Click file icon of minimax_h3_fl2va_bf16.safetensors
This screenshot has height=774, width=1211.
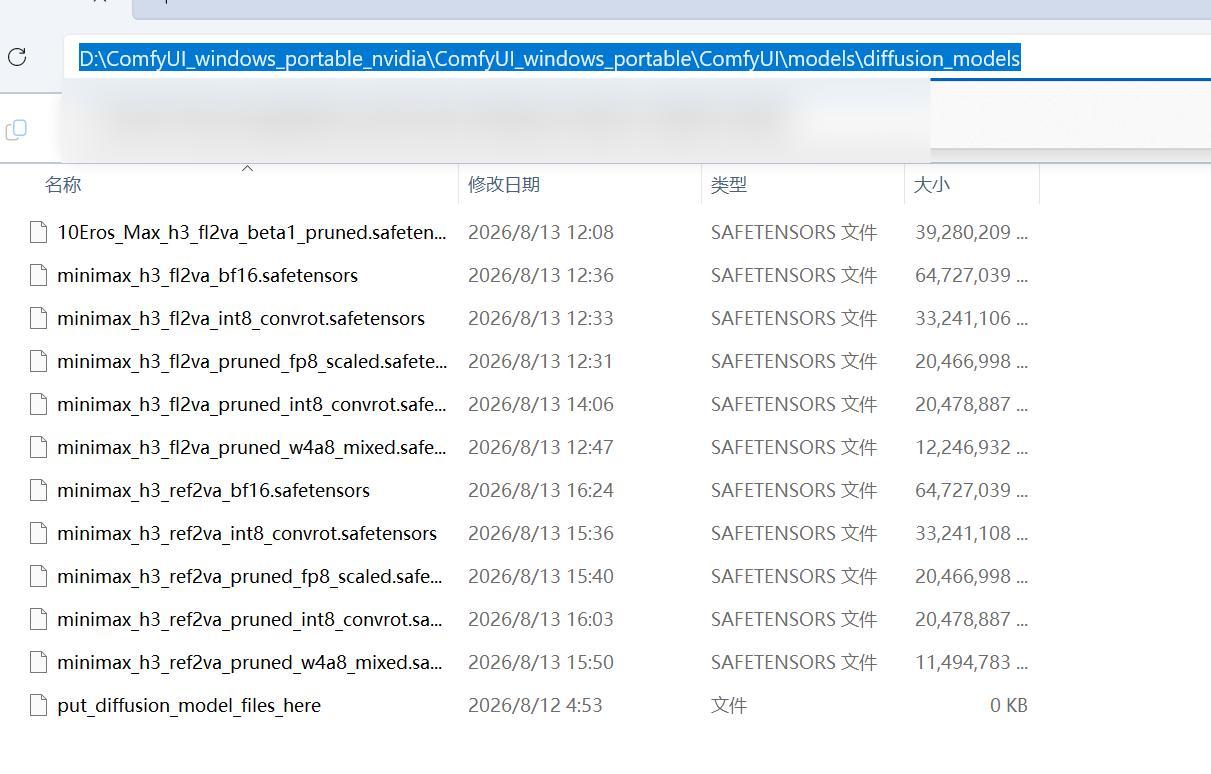pyautogui.click(x=39, y=275)
